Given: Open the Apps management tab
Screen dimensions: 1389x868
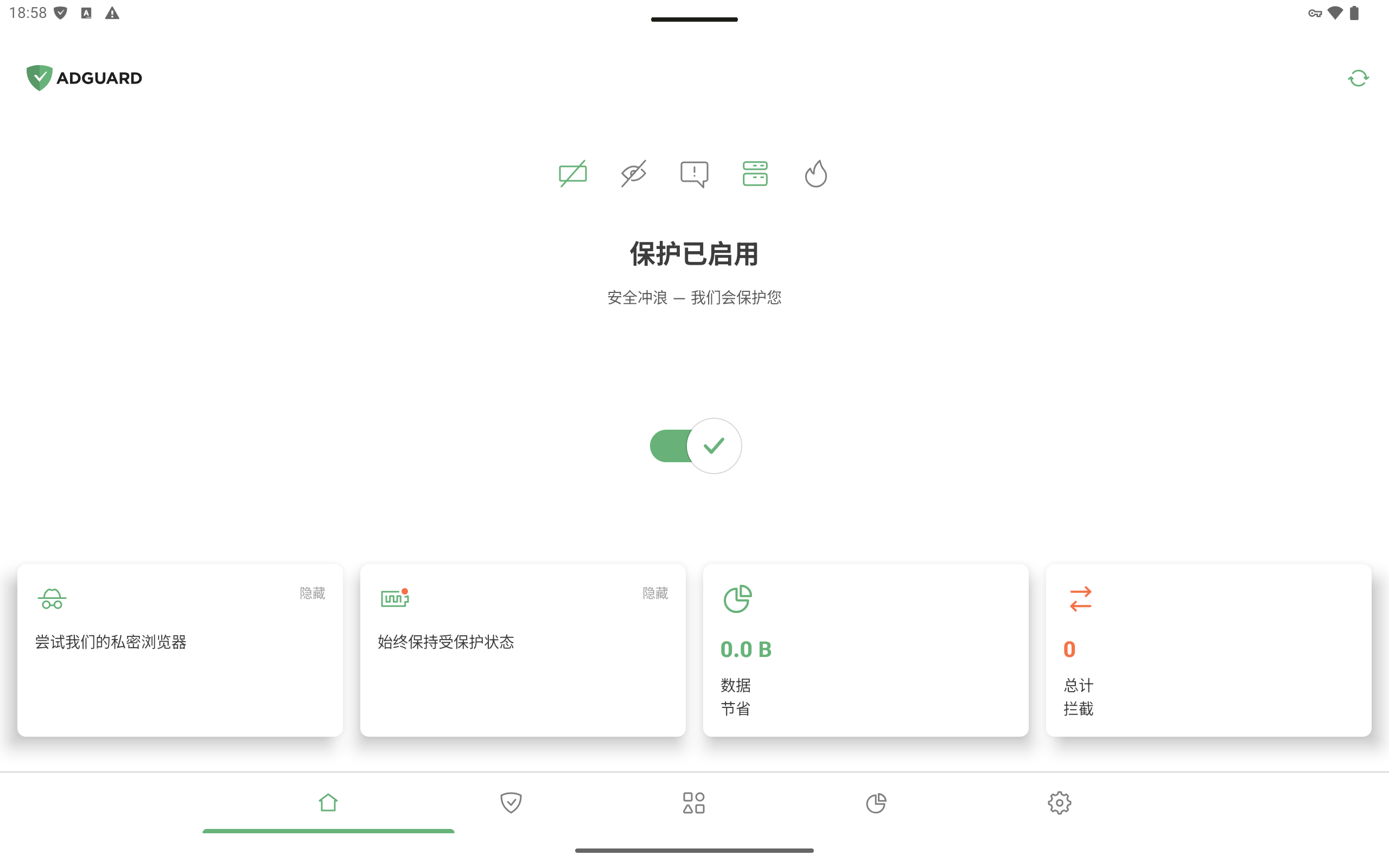Looking at the screenshot, I should click(x=694, y=802).
